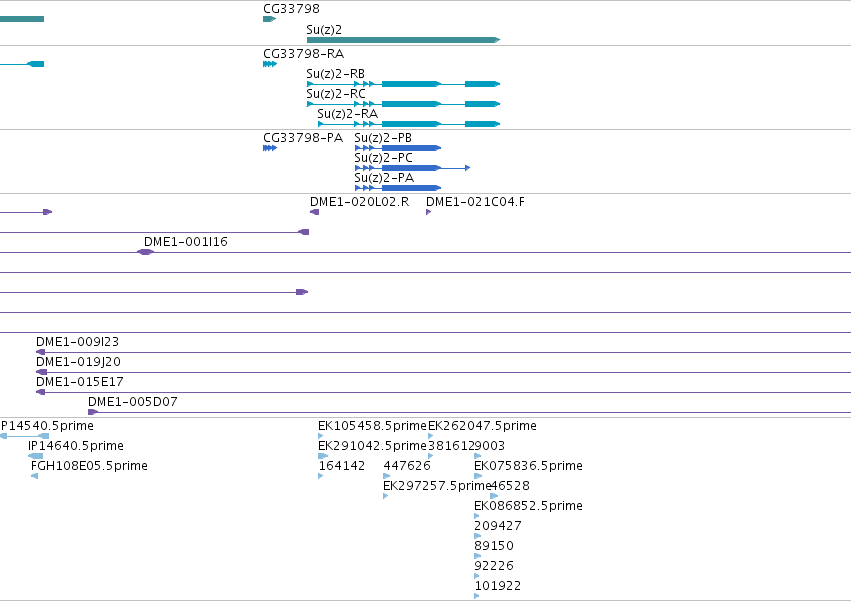Select the purple arrowhead under DME1-005D07
This screenshot has height=601, width=851.
93,412
